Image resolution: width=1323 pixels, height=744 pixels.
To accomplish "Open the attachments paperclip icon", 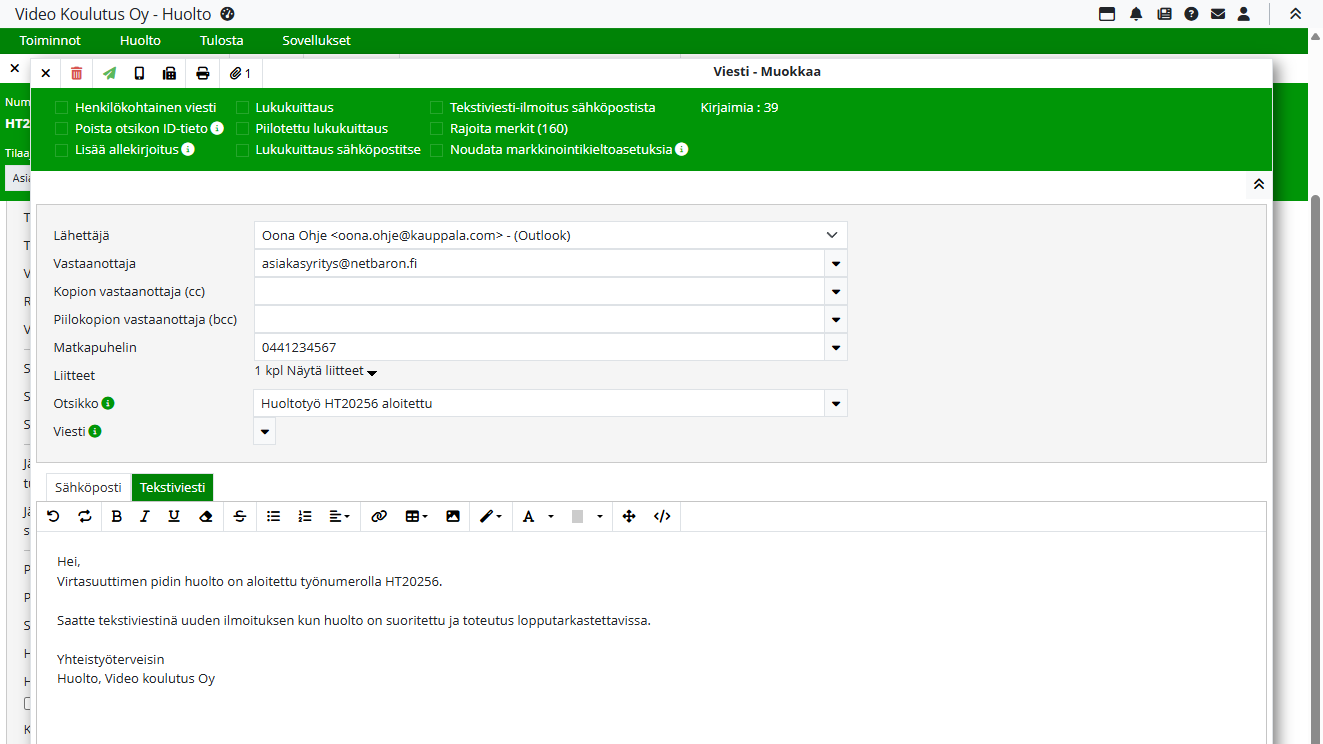I will tap(240, 73).
